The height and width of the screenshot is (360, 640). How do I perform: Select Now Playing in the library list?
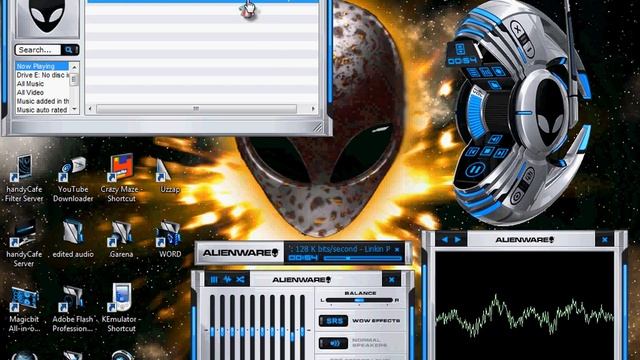(42, 66)
